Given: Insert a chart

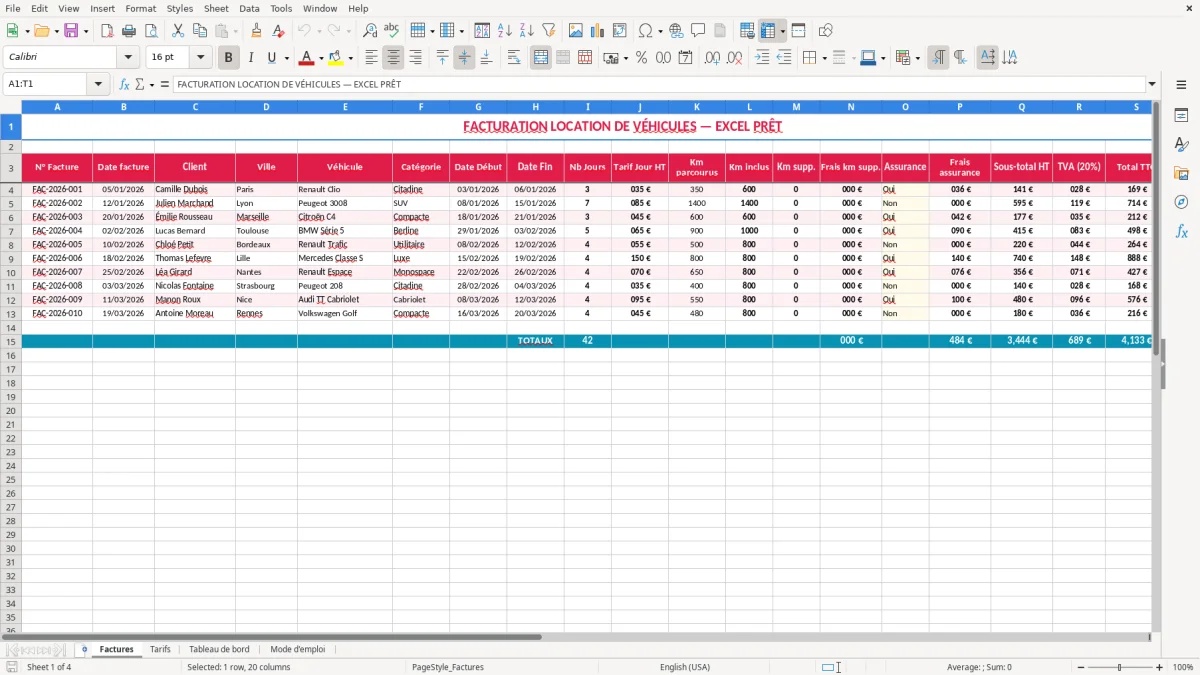Looking at the screenshot, I should click(x=597, y=31).
